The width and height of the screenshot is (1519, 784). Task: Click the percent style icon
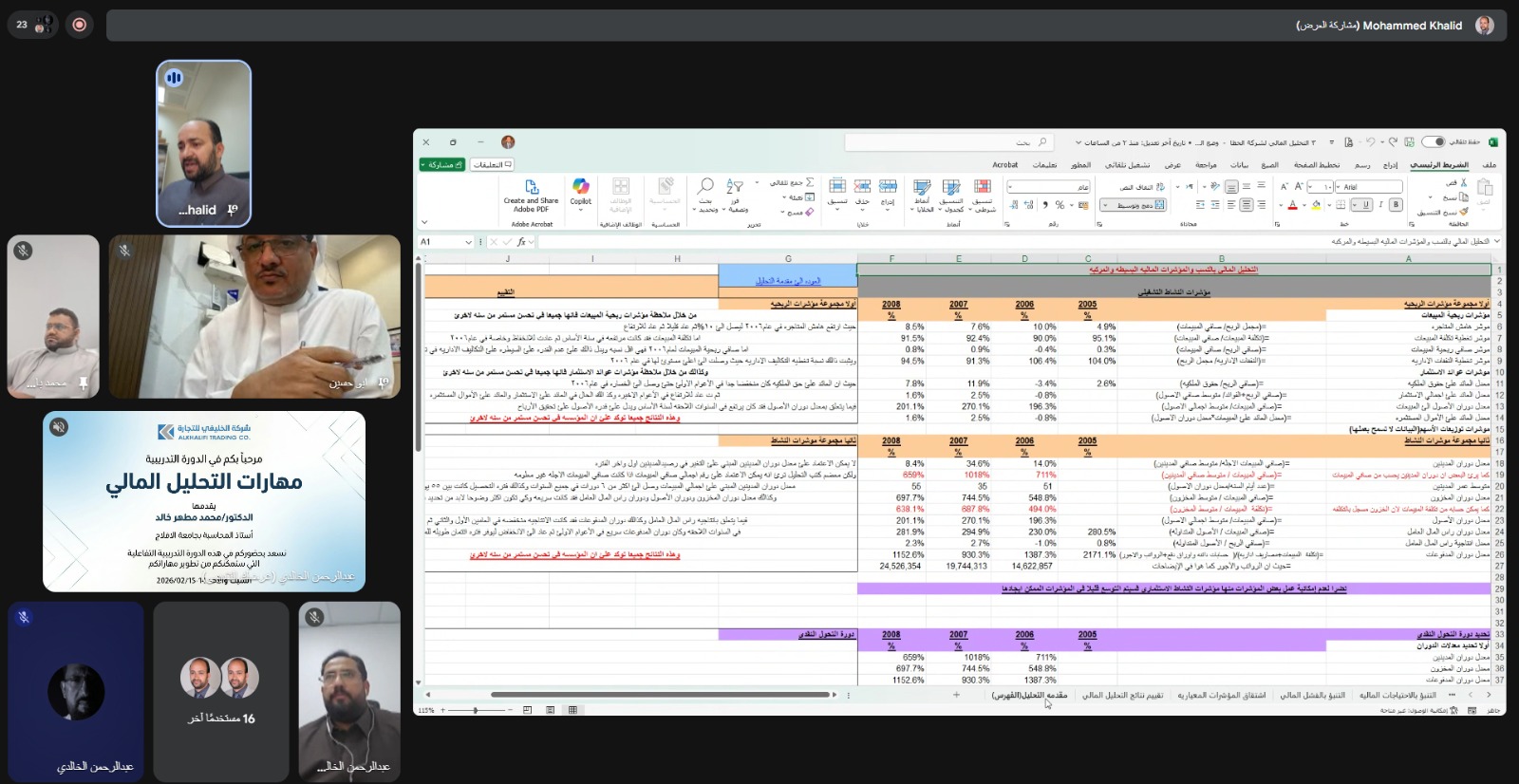[1060, 205]
